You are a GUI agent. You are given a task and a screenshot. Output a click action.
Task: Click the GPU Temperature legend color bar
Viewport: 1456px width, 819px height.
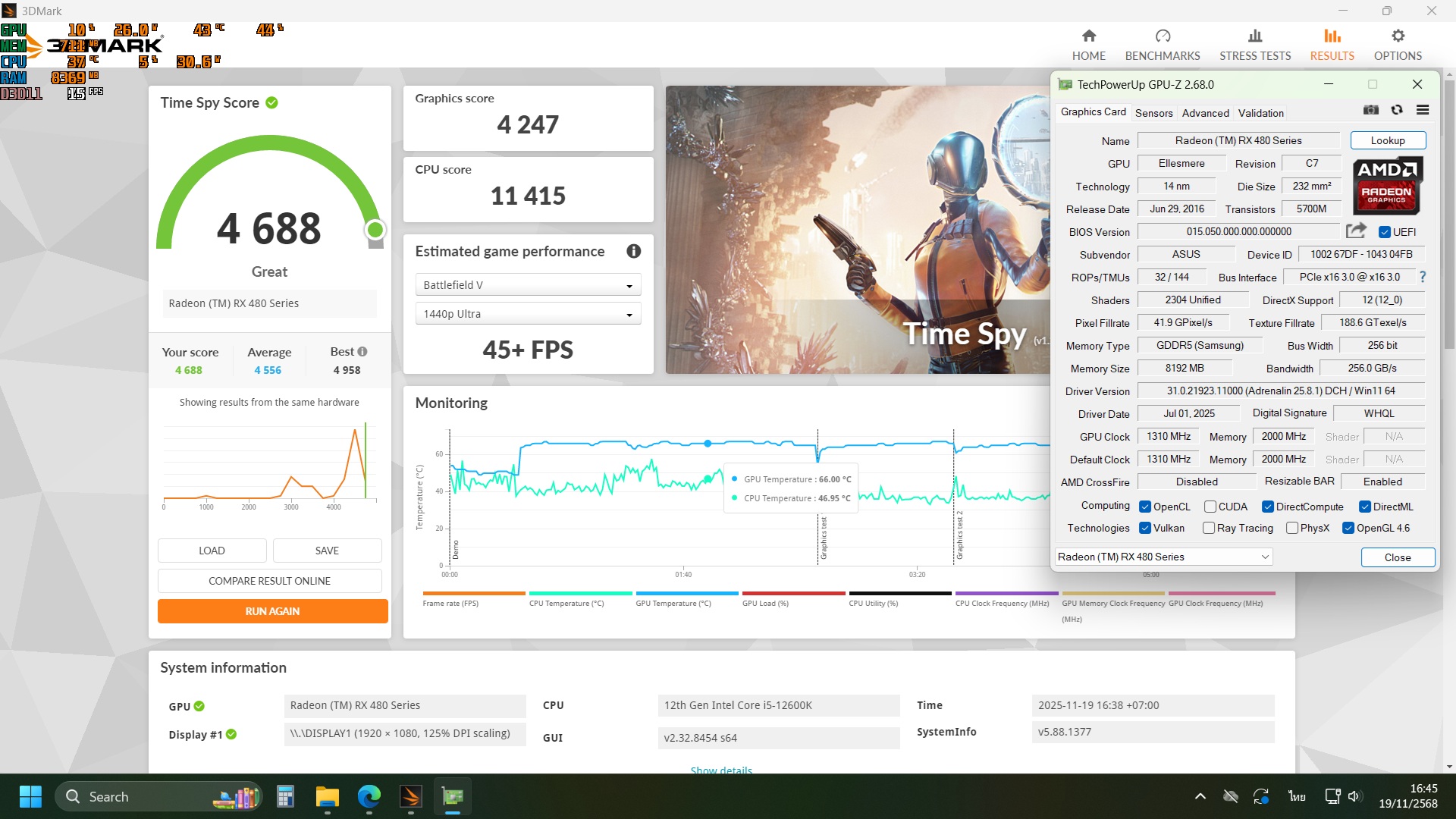point(686,593)
